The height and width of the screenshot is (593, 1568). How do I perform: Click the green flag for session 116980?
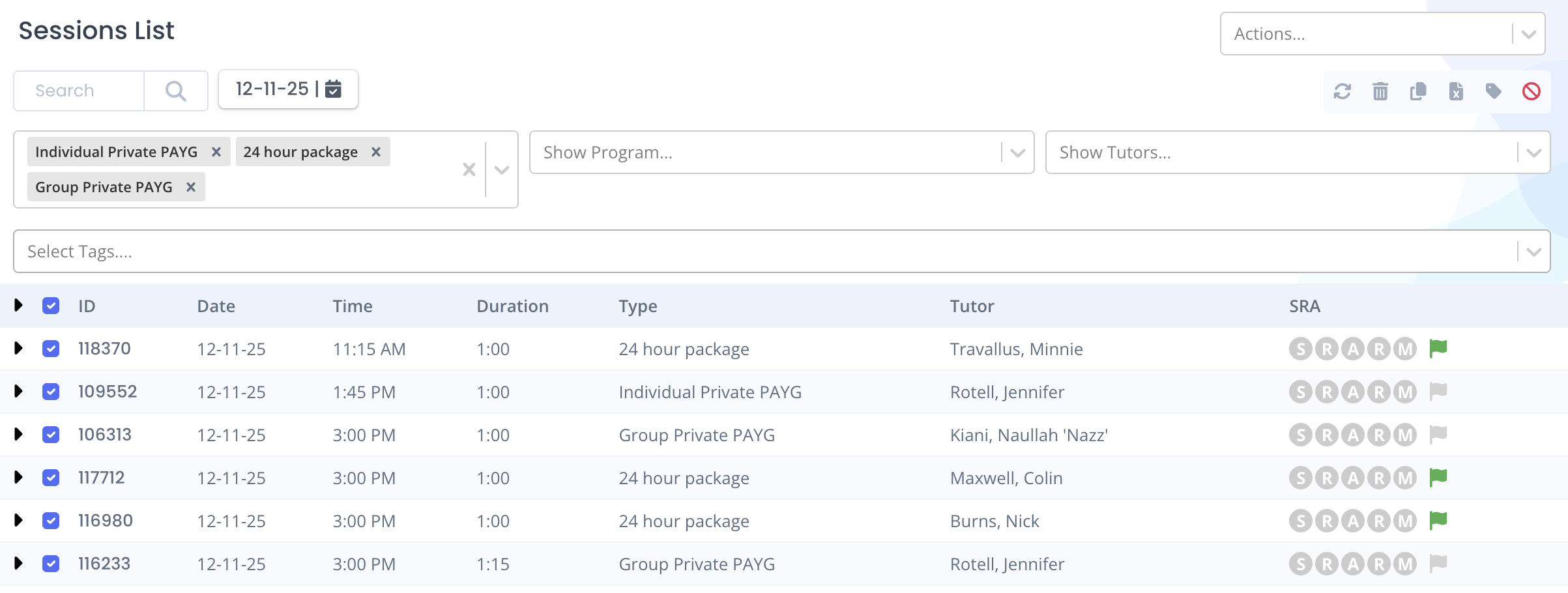coord(1438,521)
